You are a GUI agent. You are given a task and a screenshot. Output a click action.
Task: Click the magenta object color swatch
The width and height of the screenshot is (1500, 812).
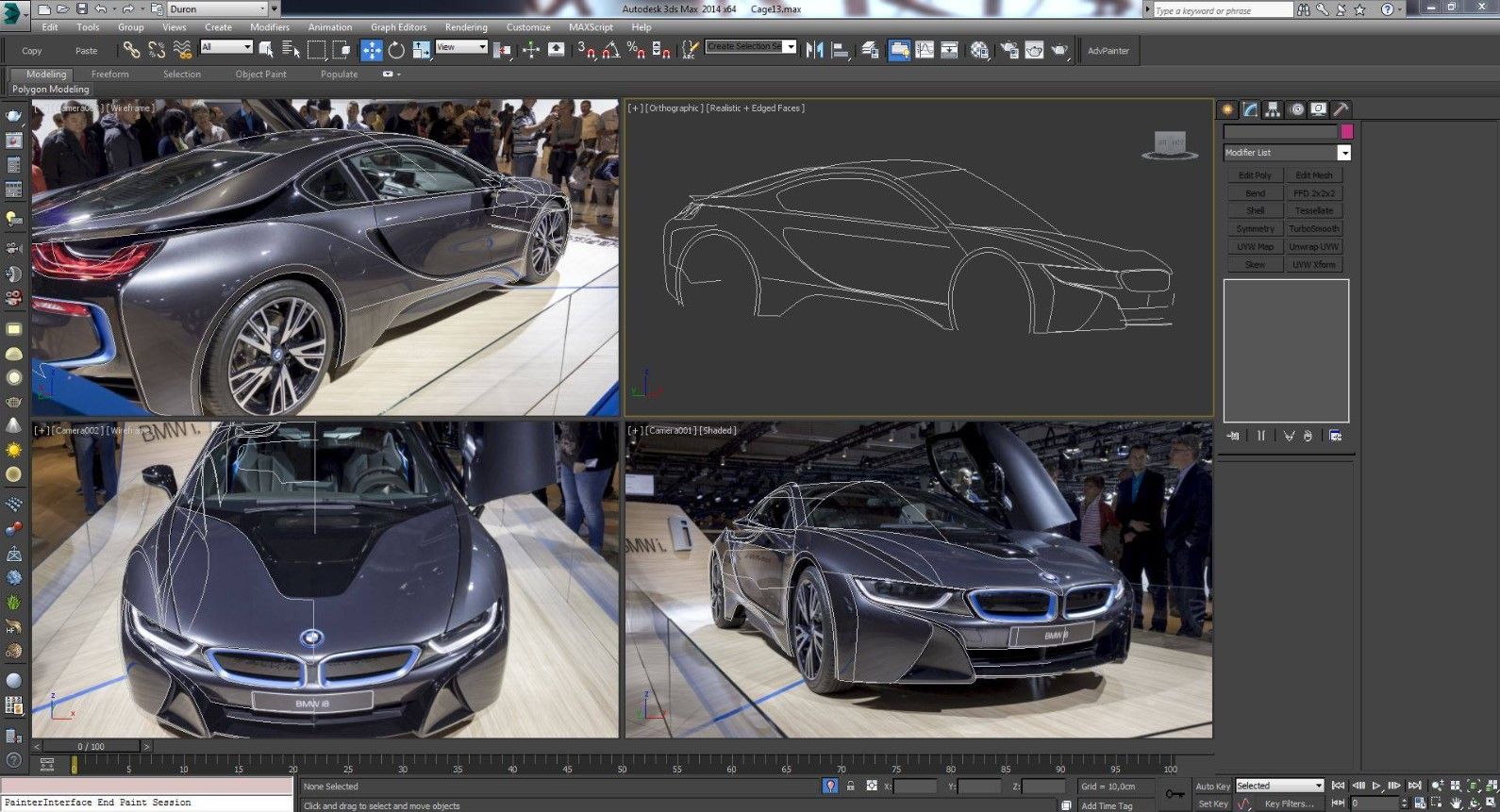pyautogui.click(x=1346, y=132)
